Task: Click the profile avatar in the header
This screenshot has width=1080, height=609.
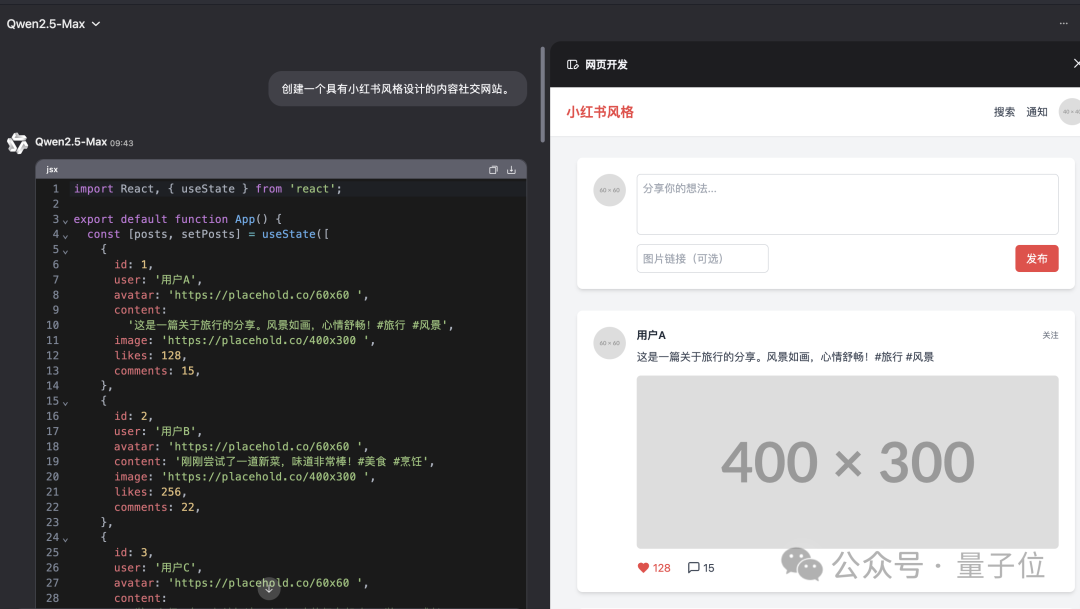Action: tap(1070, 112)
